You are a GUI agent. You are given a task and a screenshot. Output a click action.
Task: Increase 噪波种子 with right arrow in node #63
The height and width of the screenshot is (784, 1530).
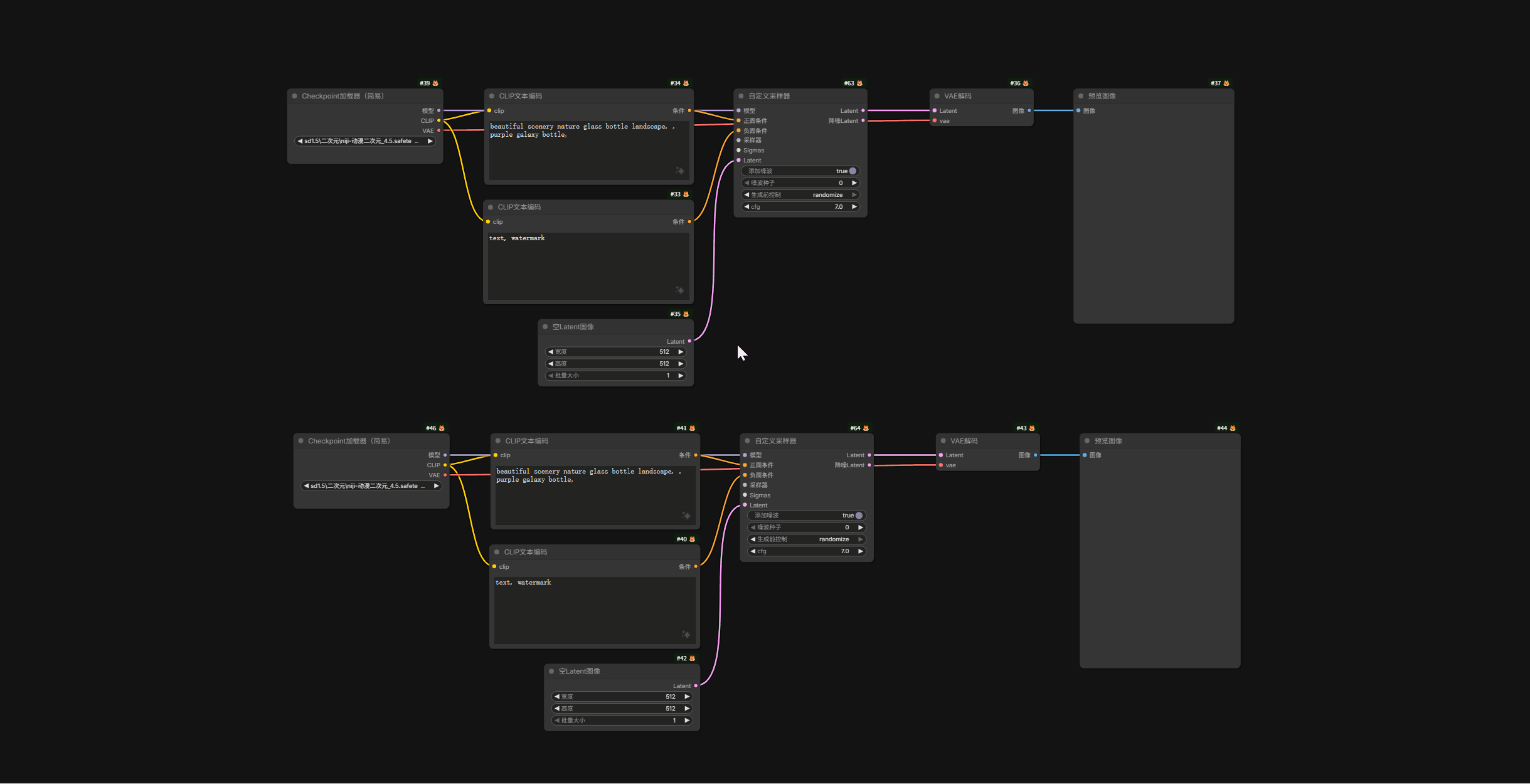coord(854,183)
